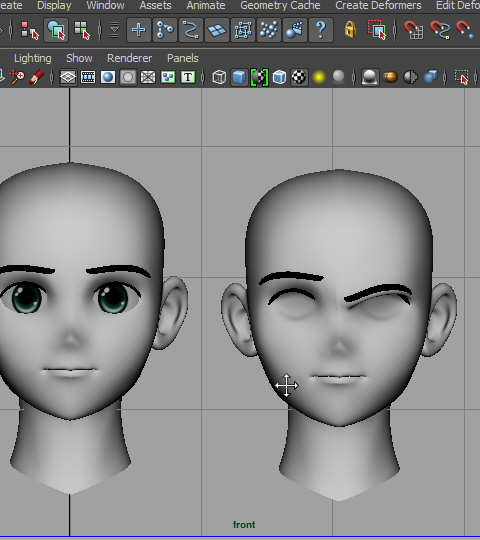Select the surfaces selection mask icon
Screen dimensions: 480x540
coord(217,30)
